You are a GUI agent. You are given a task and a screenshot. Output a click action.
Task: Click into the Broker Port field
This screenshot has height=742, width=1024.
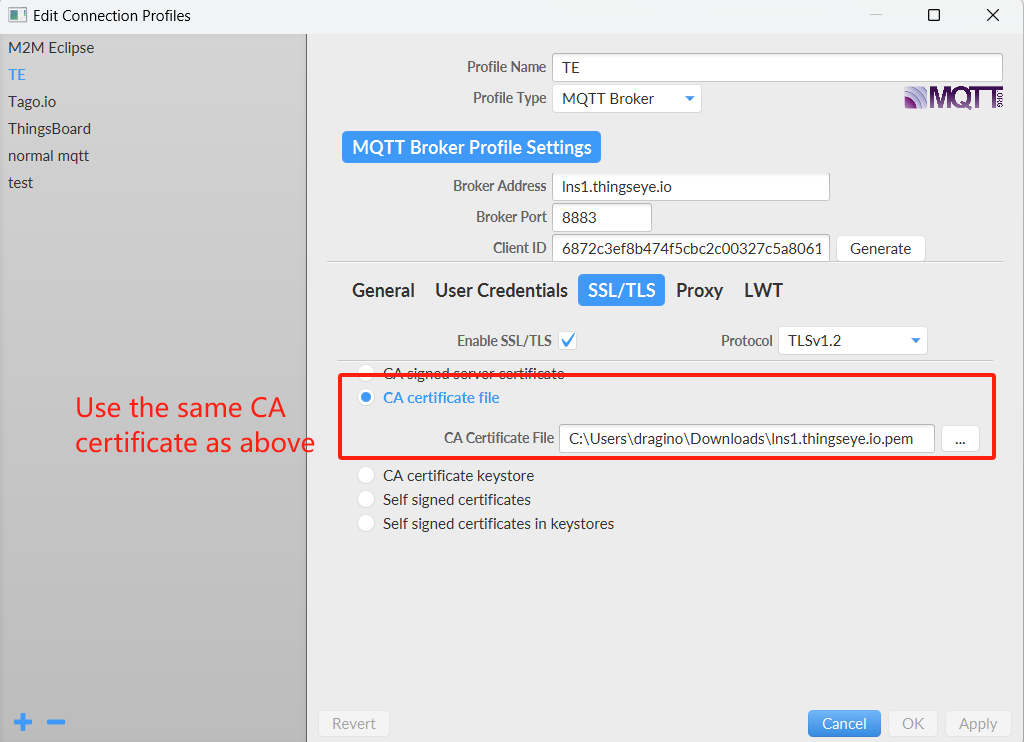(x=601, y=218)
